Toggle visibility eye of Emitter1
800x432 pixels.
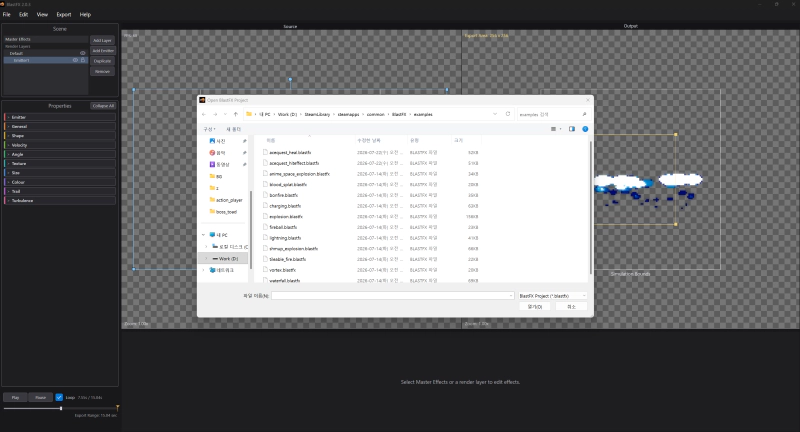(x=76, y=60)
